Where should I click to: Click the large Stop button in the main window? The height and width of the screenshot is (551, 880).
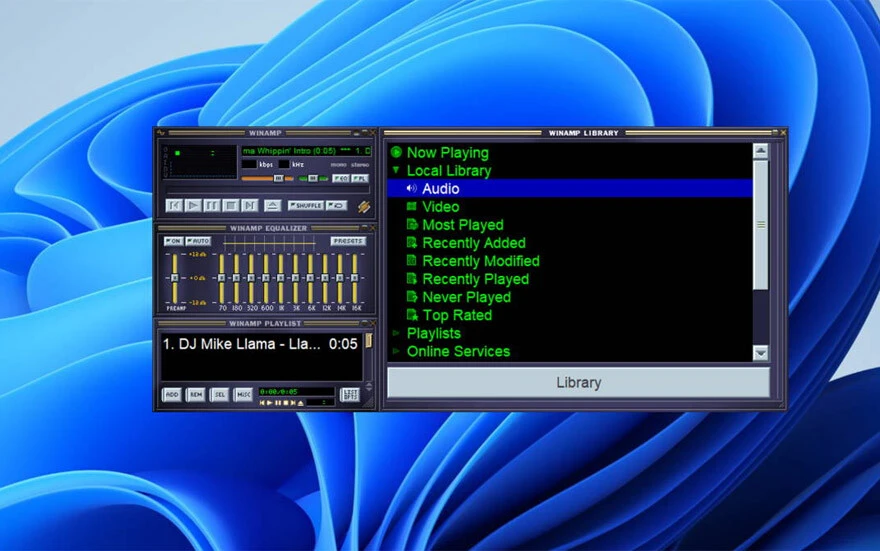click(231, 205)
